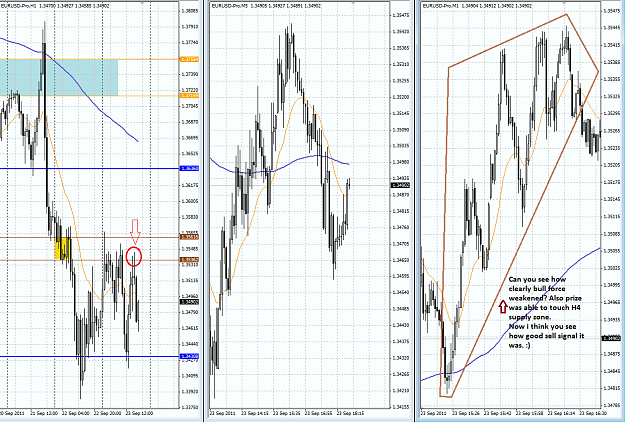
Task: Click the 23 Sep 14:15 time label
Action: pos(255,413)
